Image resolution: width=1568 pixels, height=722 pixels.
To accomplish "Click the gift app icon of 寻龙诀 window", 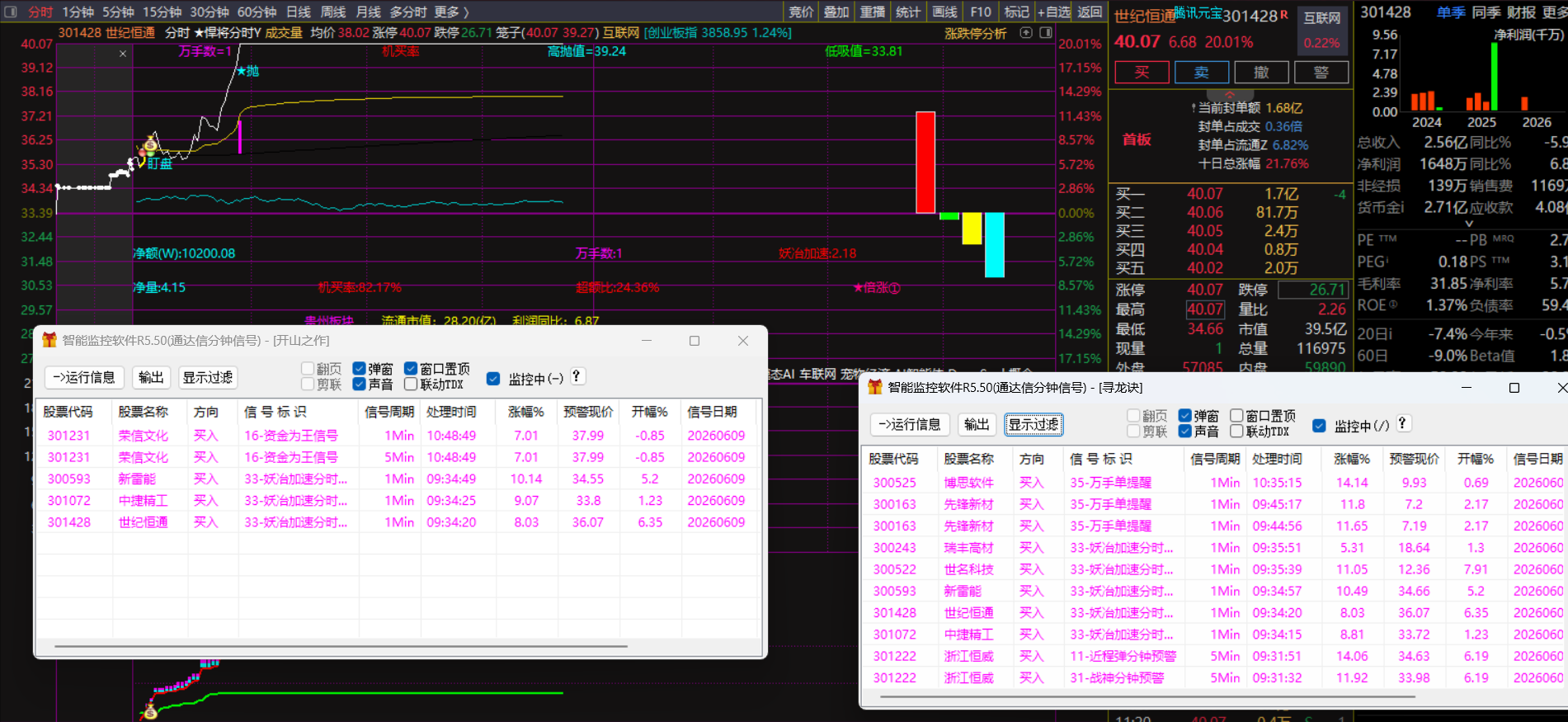I will coord(875,387).
